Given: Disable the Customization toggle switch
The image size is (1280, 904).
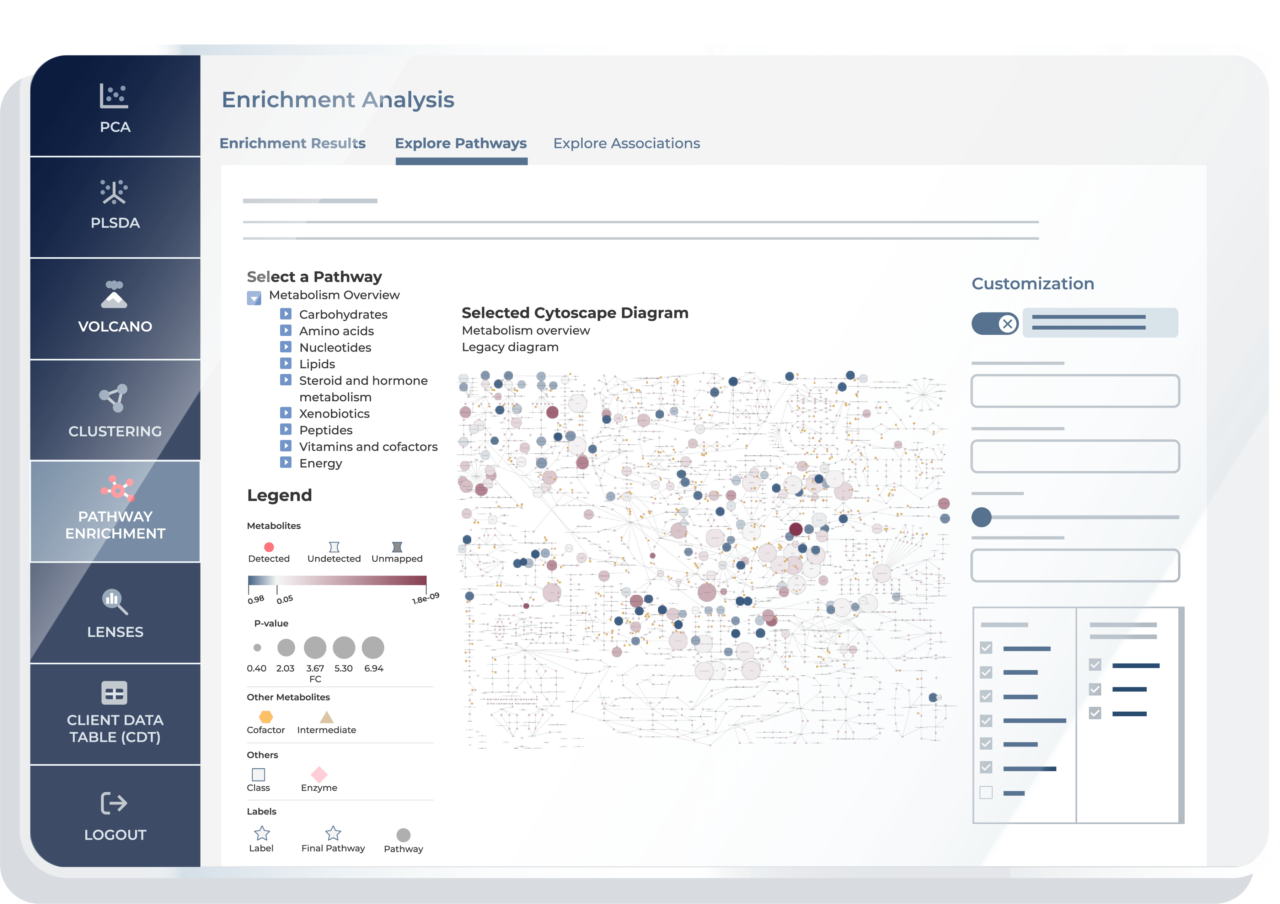Looking at the screenshot, I should 995,323.
